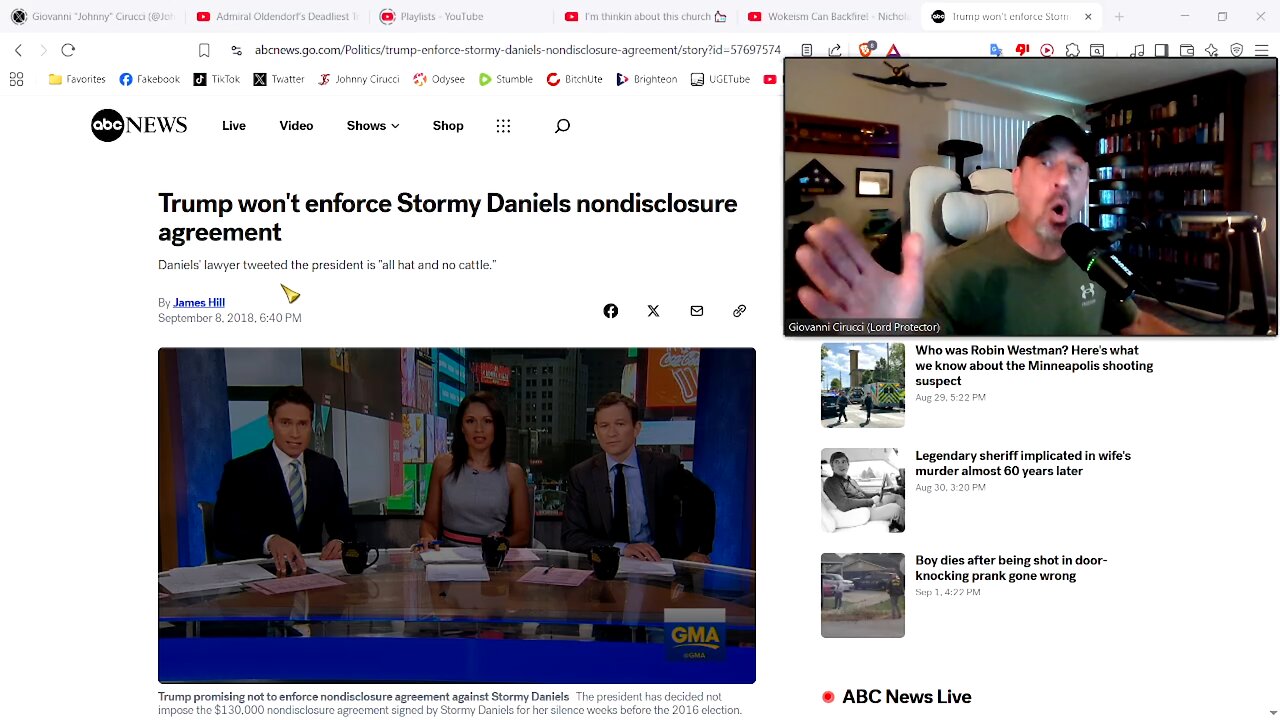Open the VPN shield icon
The height and width of the screenshot is (720, 1280).
click(x=1236, y=50)
